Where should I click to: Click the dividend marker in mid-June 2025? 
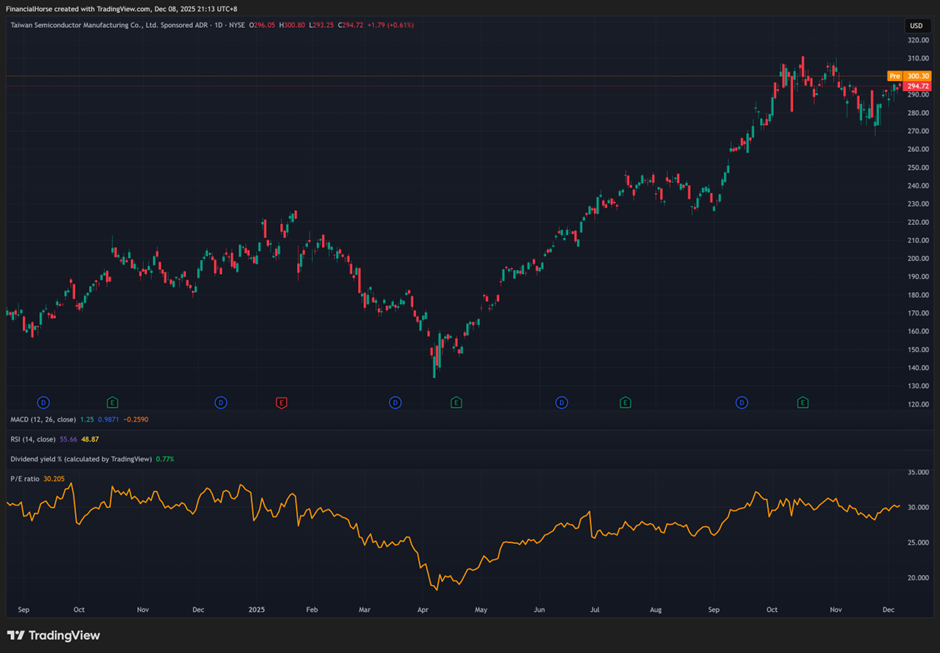(561, 402)
